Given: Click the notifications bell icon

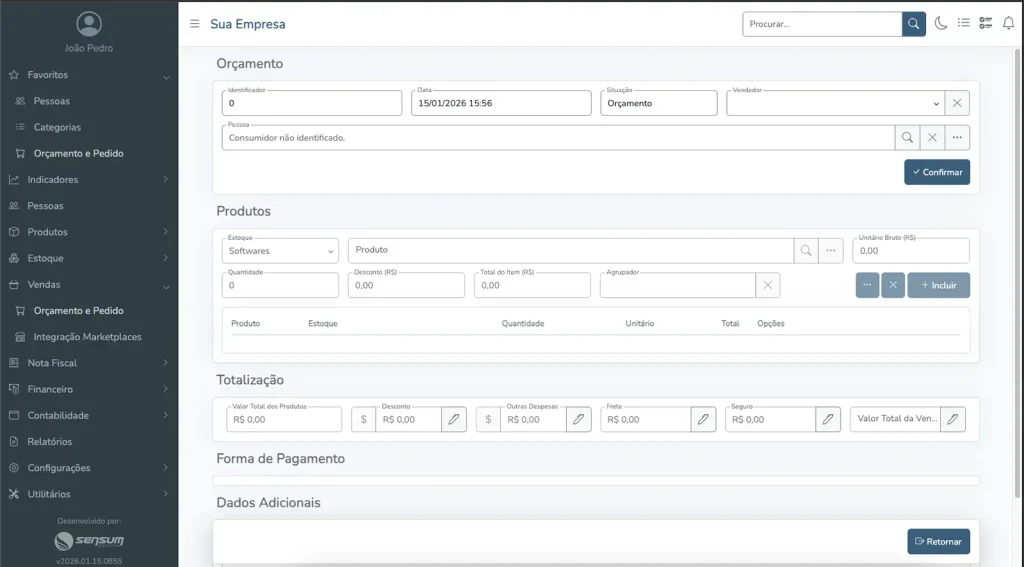Looking at the screenshot, I should pos(1008,24).
